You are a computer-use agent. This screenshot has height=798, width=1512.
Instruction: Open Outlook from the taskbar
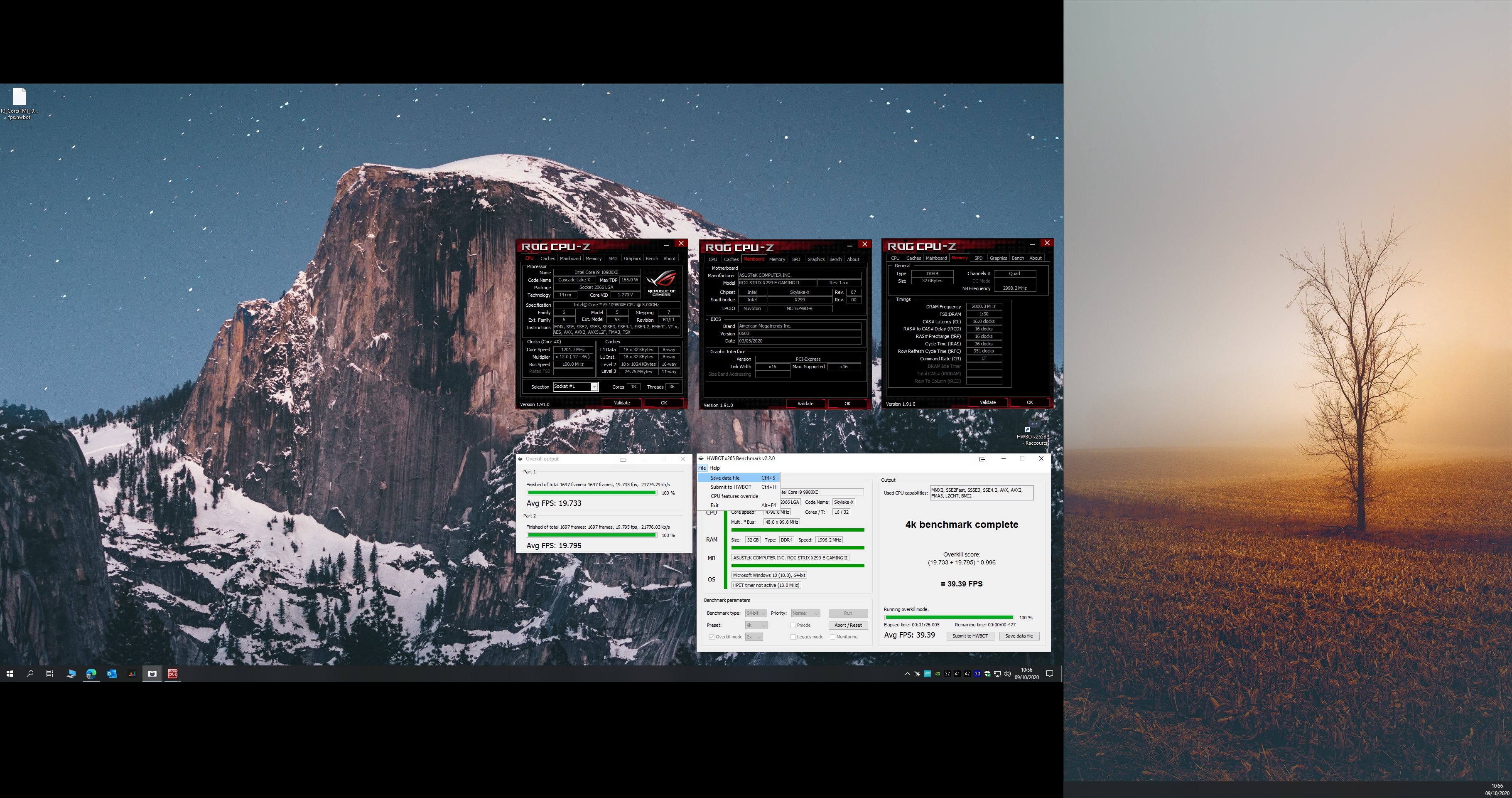click(111, 673)
